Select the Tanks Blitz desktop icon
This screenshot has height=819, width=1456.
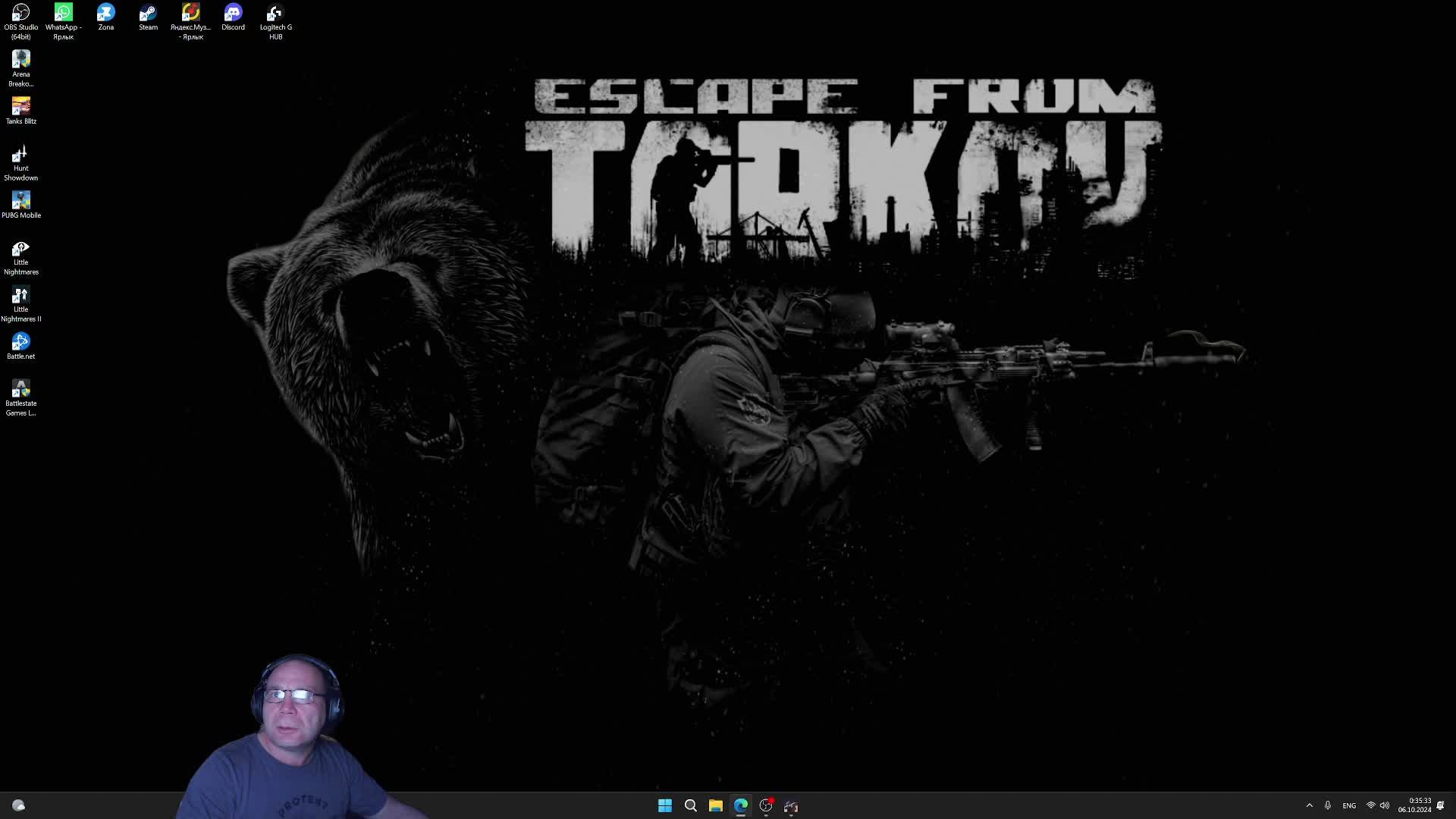20,111
